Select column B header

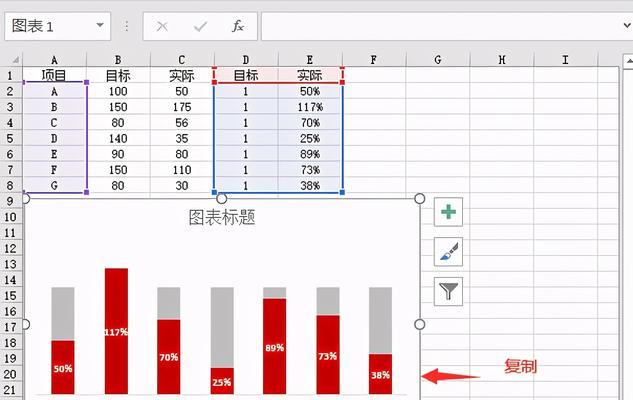[x=118, y=60]
